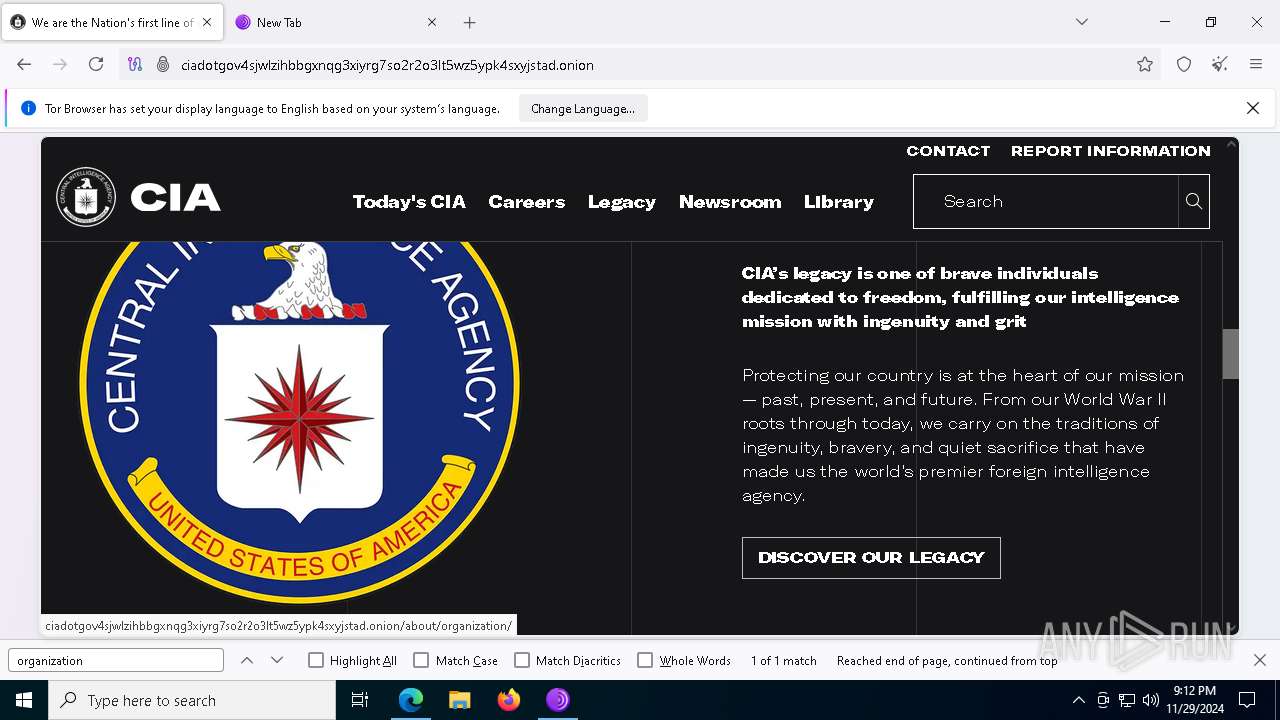1280x720 pixels.
Task: Click the Tor Browser taskbar icon
Action: 558,700
